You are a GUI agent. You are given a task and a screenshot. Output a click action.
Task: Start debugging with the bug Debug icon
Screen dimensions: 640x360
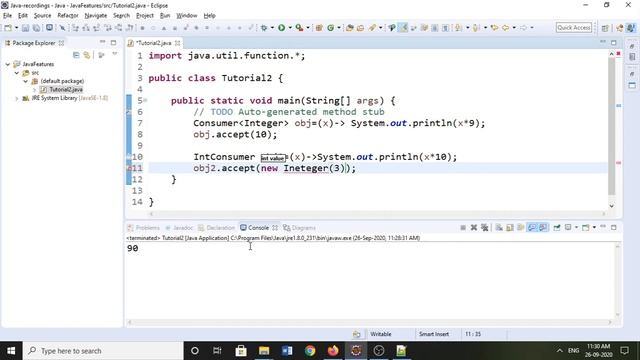[264, 28]
